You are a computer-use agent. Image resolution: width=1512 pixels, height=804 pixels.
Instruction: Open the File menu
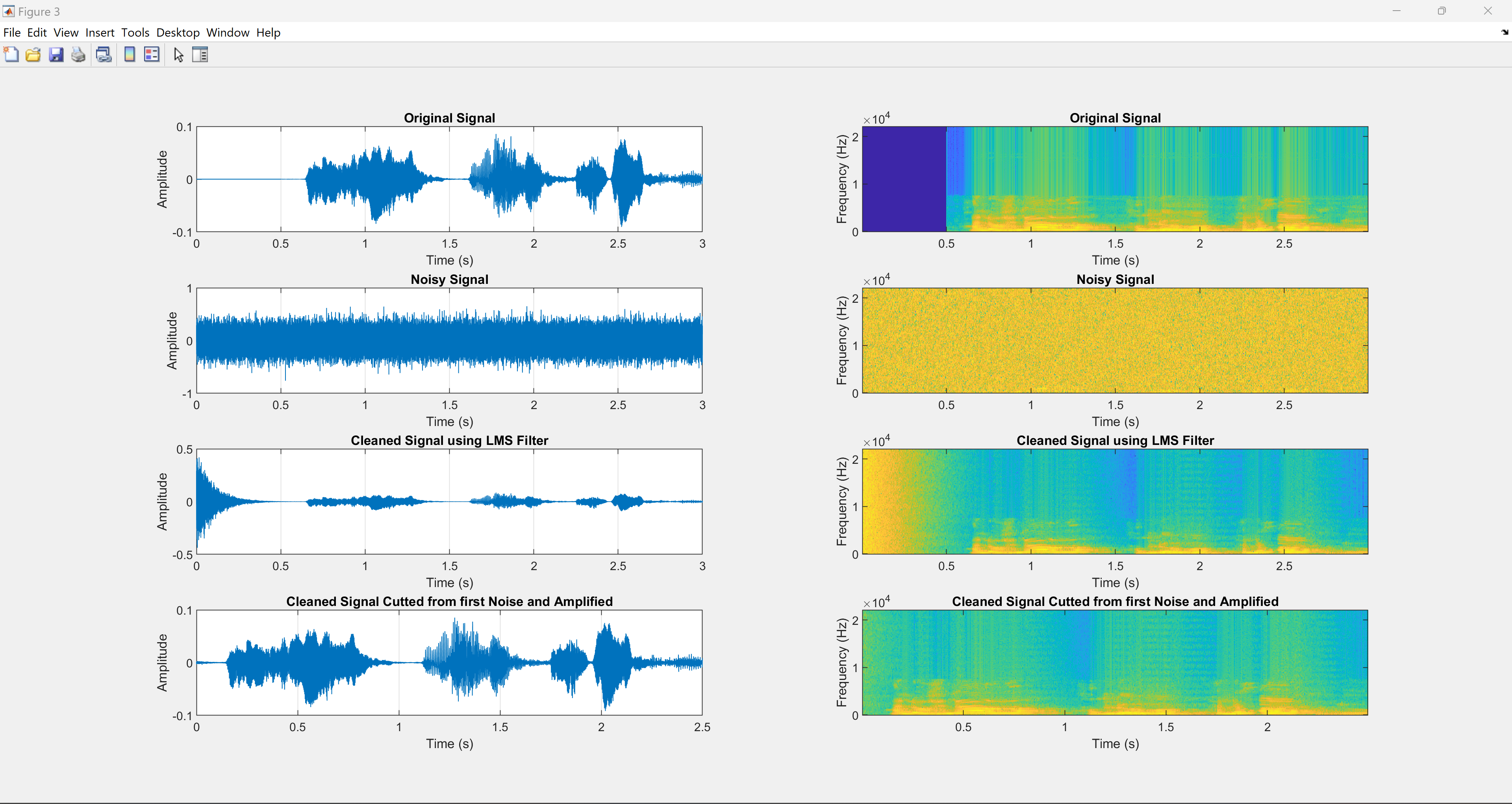[12, 32]
